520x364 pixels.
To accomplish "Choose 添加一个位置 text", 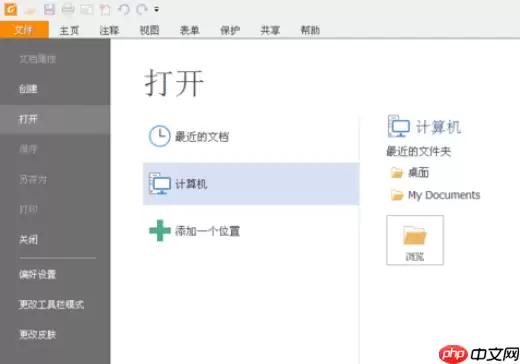I will click(x=207, y=231).
